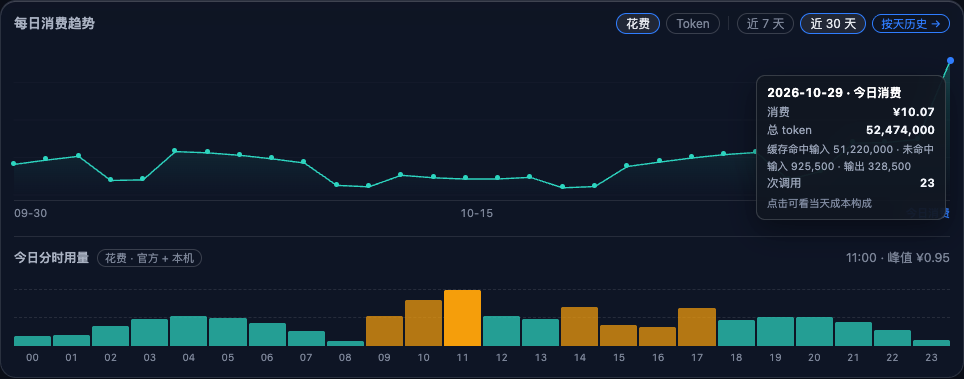Click the 花费 · 官方 + 本机 chip
964x379 pixels.
(x=149, y=258)
